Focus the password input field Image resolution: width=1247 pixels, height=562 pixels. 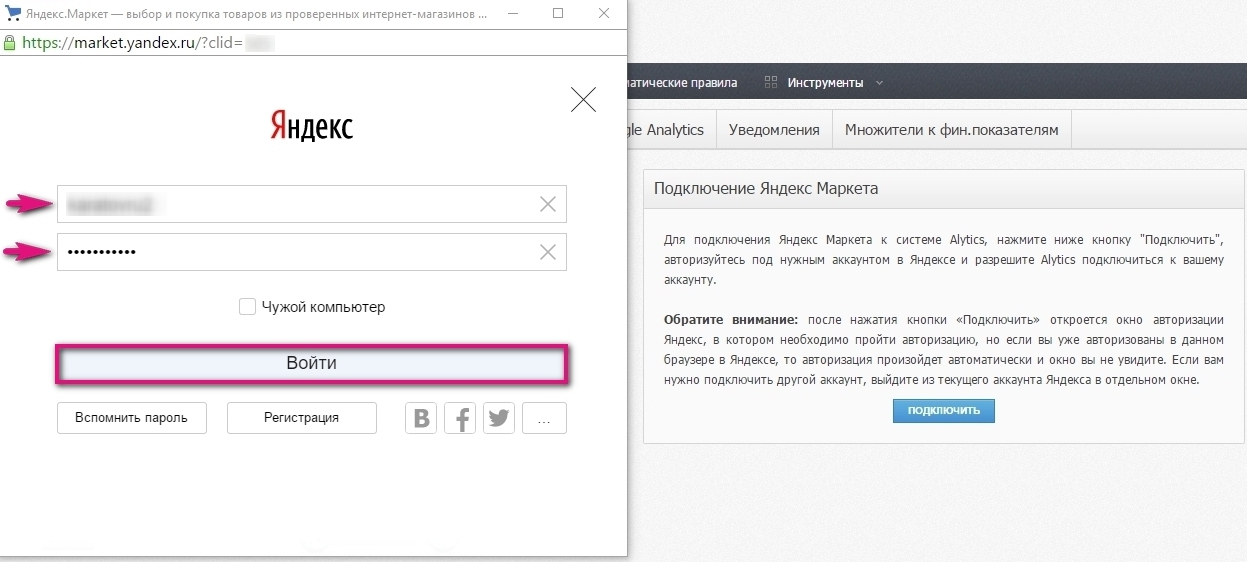300,252
